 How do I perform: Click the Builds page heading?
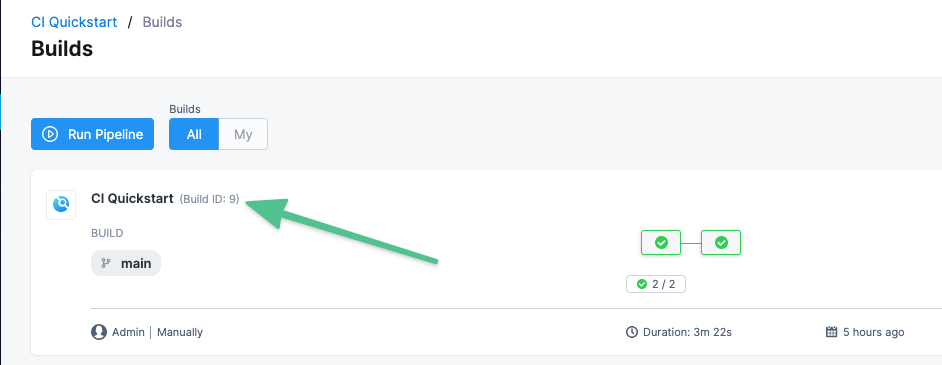62,48
